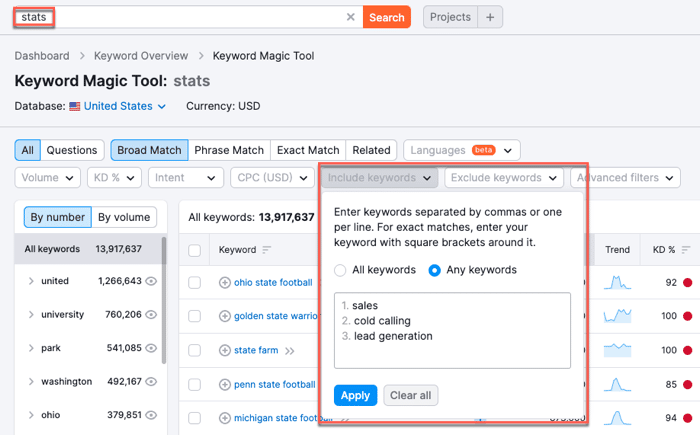Viewport: 700px width, 435px height.
Task: Click the sort icon next to Keyword column
Action: click(x=267, y=250)
